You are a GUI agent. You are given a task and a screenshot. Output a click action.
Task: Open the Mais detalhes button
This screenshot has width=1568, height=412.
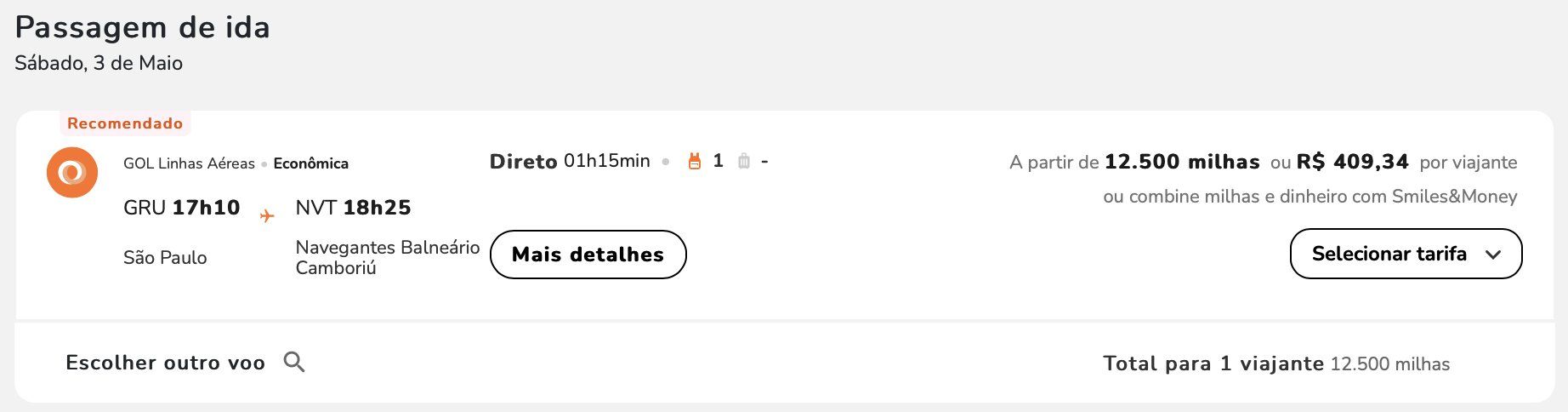(588, 255)
